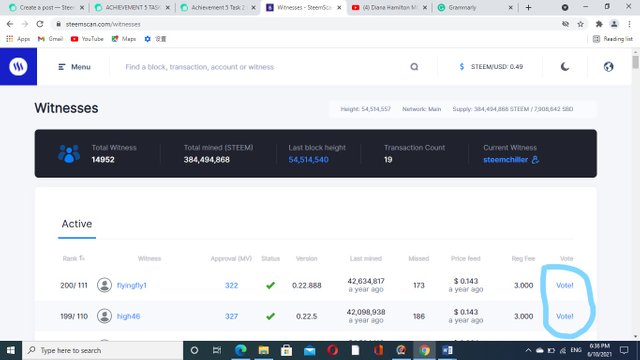Screen dimensions: 640x360
Task: Go back in browser history
Action: 10,24
